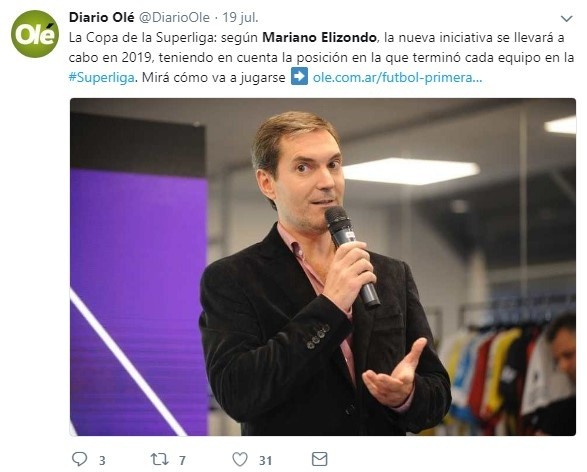Click the microphone in the tweet photo
Viewport: 587px width, 472px height.
click(x=351, y=255)
